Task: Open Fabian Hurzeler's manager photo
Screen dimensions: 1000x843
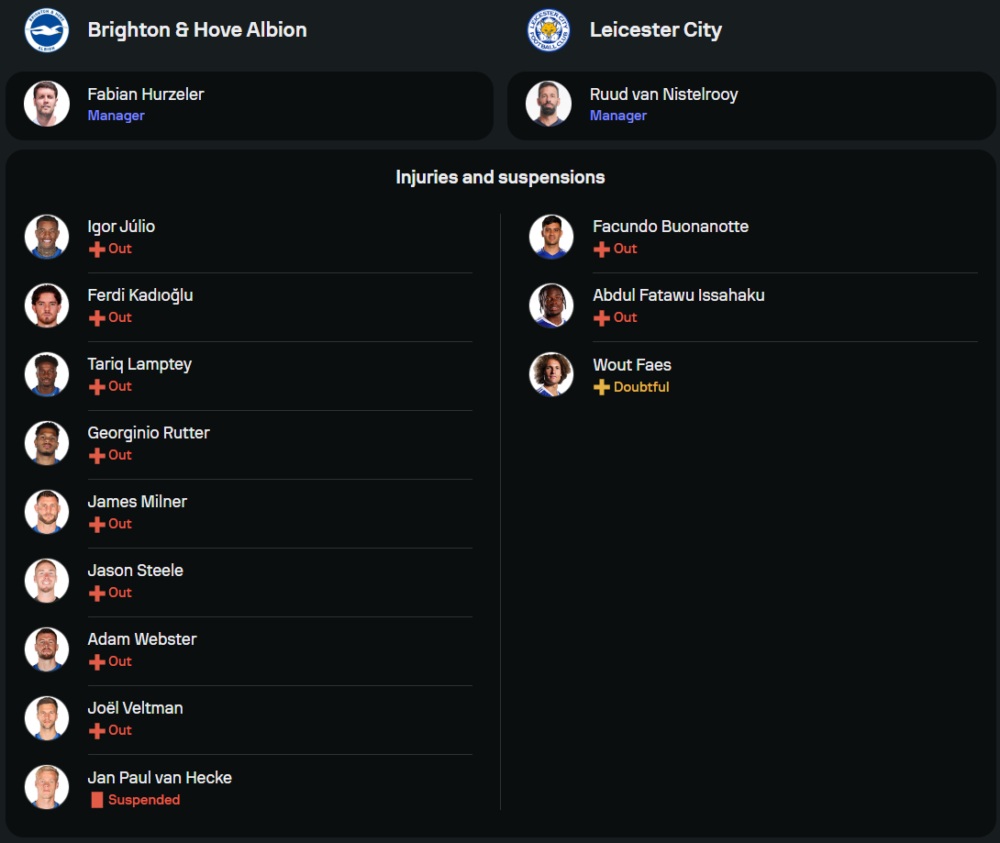Action: (47, 104)
